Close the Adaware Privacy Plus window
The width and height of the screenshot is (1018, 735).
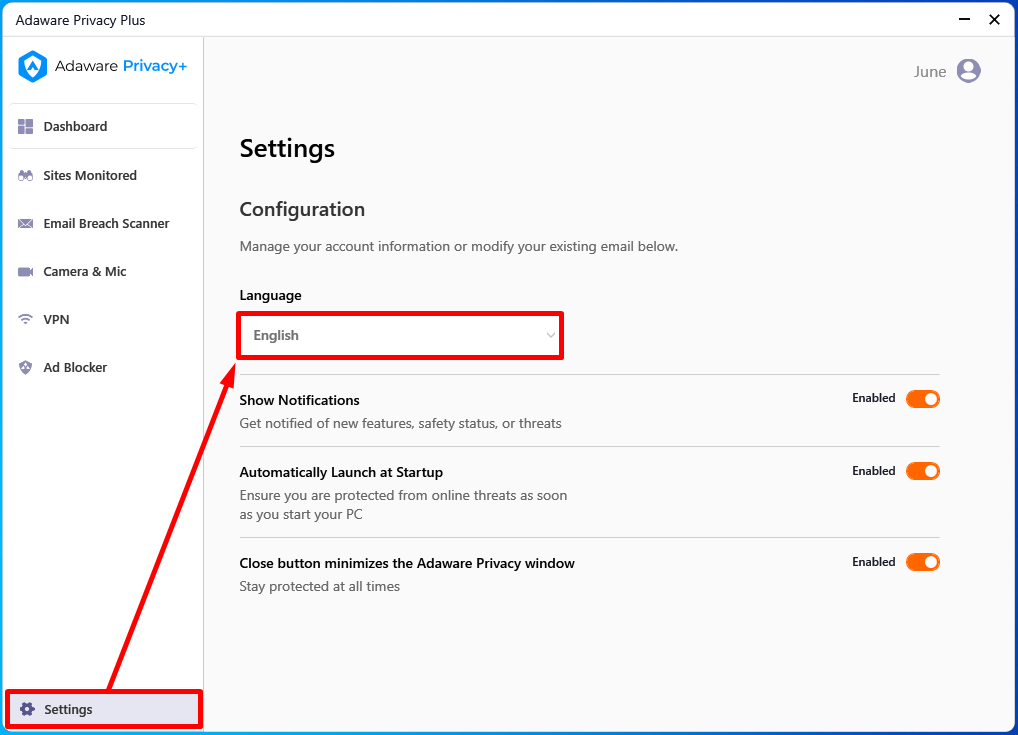click(994, 19)
